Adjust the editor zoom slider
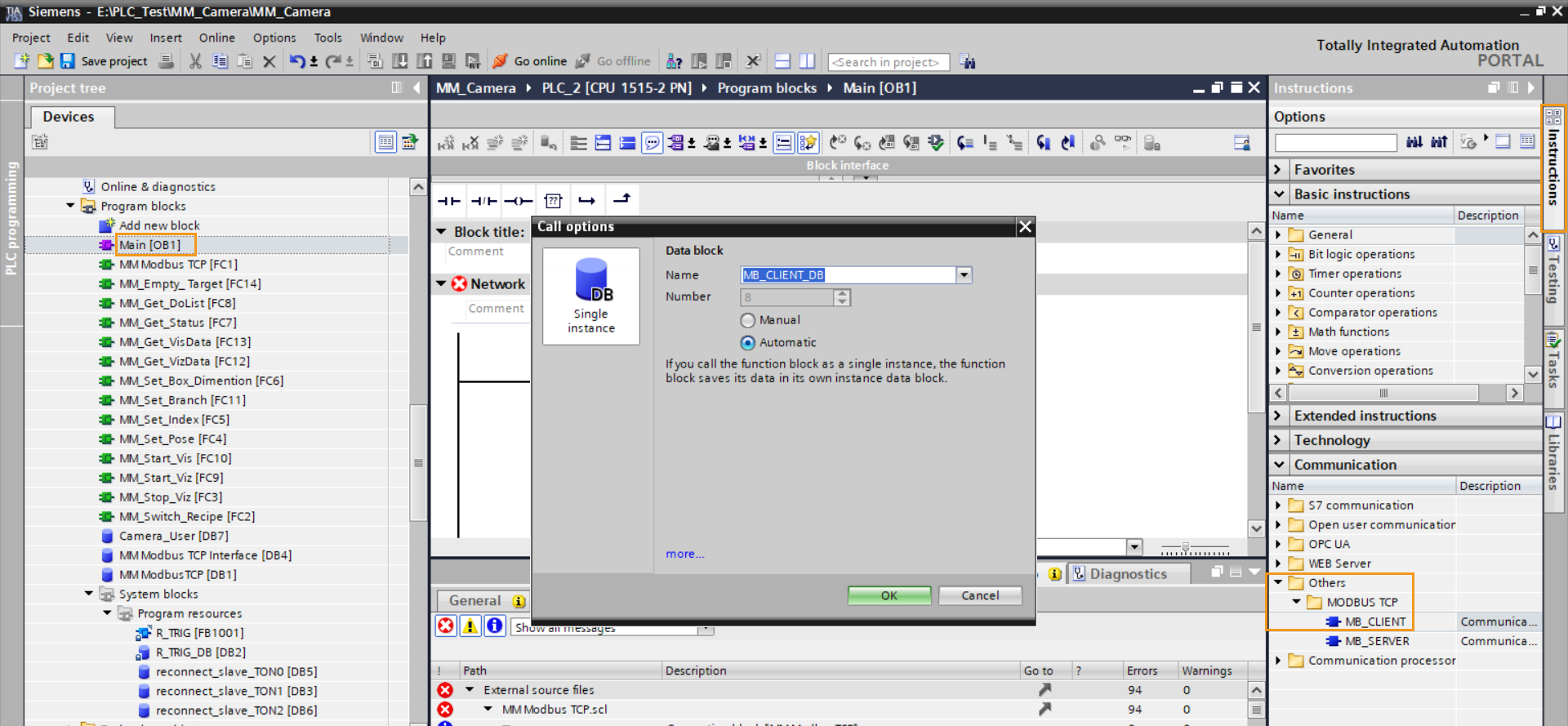The width and height of the screenshot is (1568, 726). tap(1186, 547)
